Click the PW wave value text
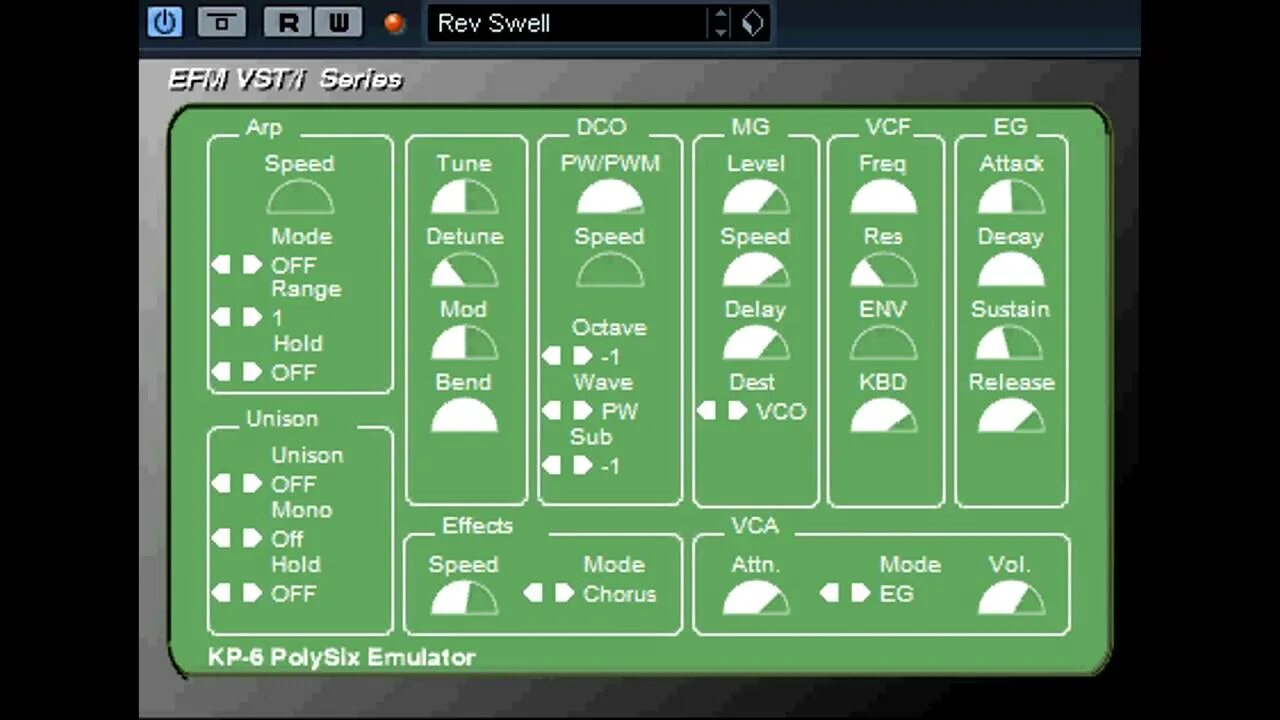Image resolution: width=1280 pixels, height=720 pixels. point(620,411)
